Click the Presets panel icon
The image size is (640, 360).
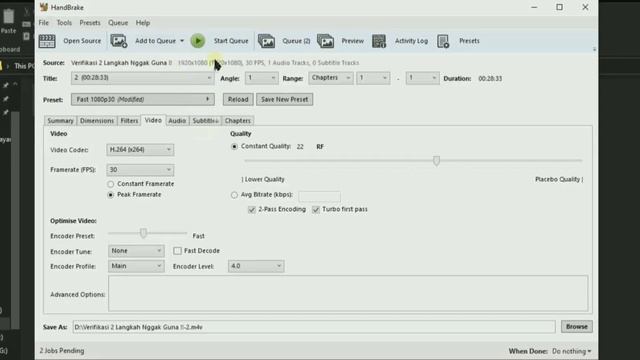pyautogui.click(x=443, y=41)
